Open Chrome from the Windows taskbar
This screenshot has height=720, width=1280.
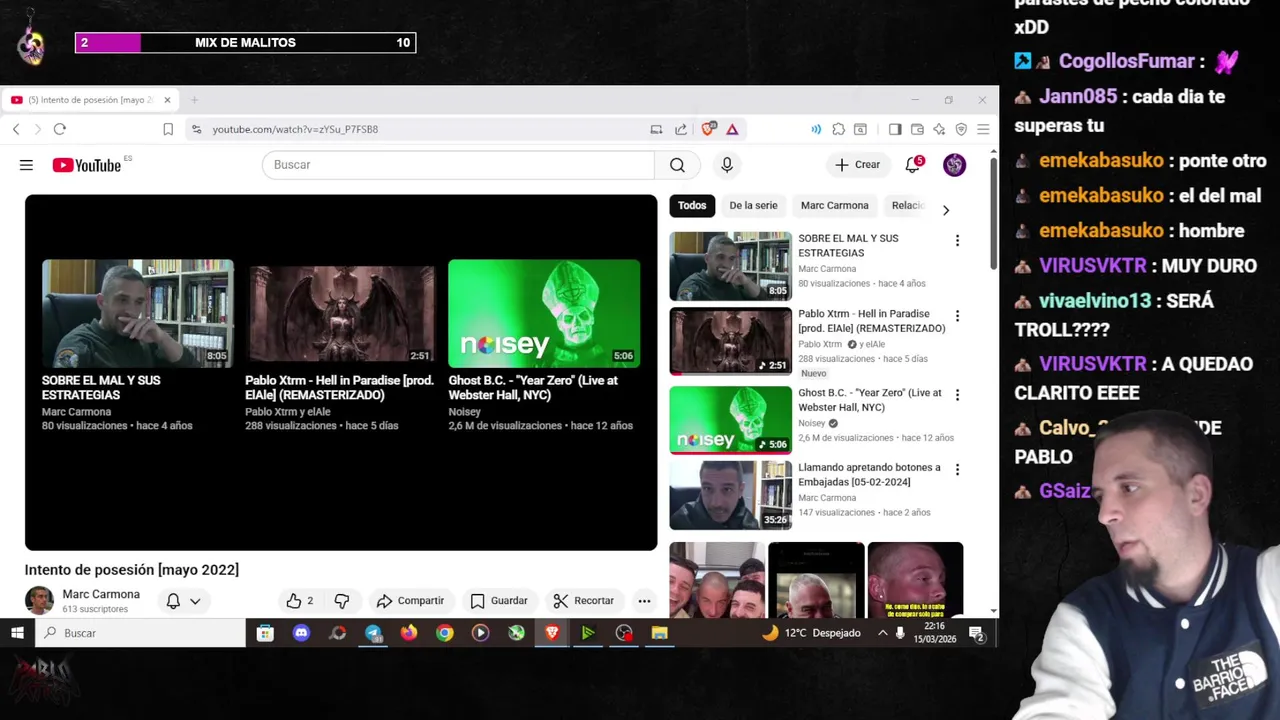point(445,633)
